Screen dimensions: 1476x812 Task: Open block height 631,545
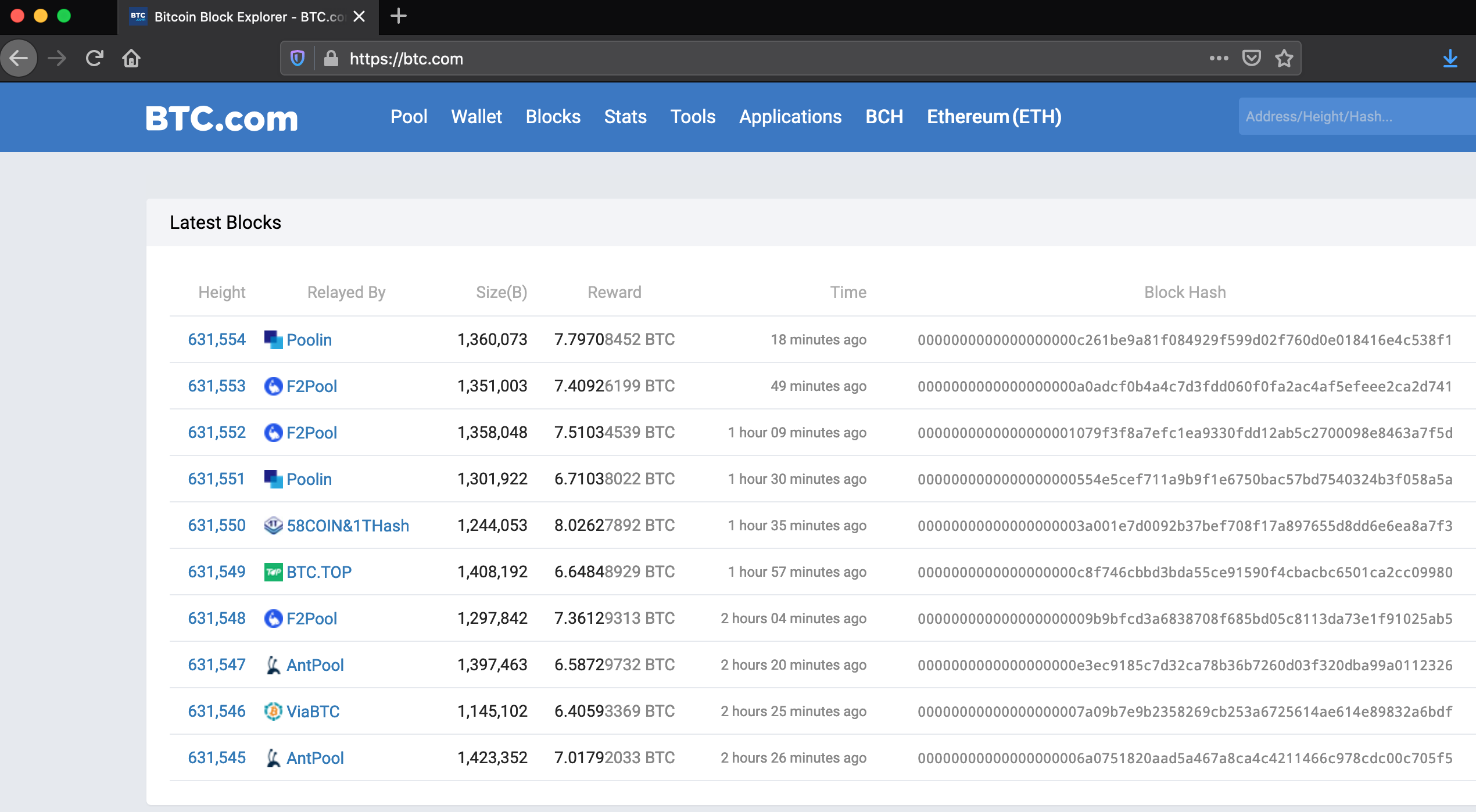click(217, 758)
